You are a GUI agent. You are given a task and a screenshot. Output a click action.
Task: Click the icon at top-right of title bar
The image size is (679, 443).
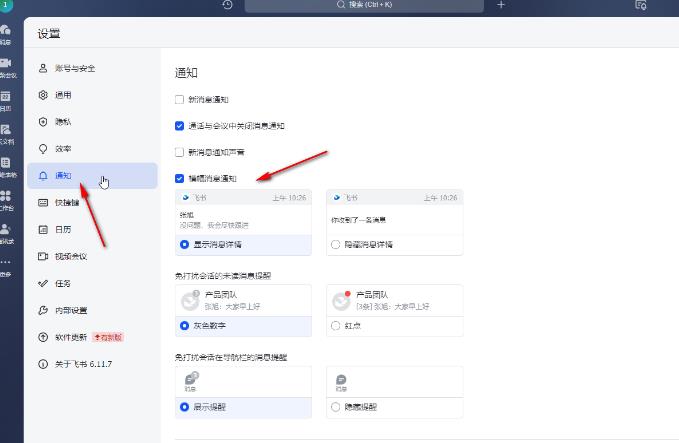(641, 5)
